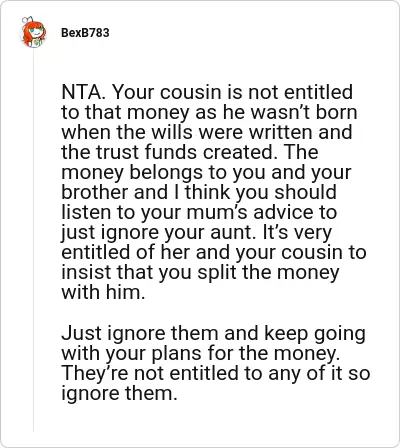Click the words "plans for the money."
This screenshot has width=400, height=448.
tap(246, 353)
